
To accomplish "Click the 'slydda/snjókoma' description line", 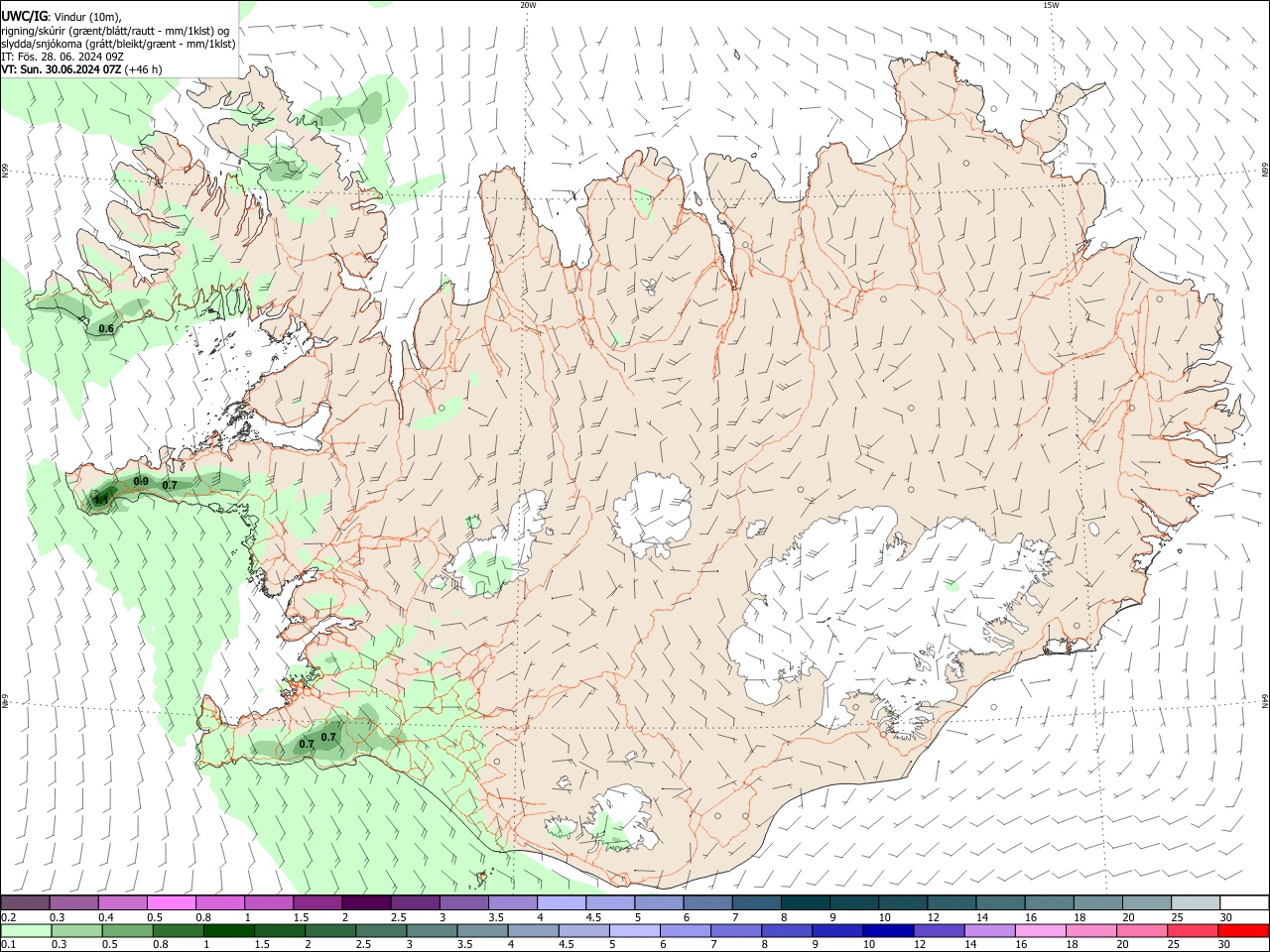I will tap(118, 44).
